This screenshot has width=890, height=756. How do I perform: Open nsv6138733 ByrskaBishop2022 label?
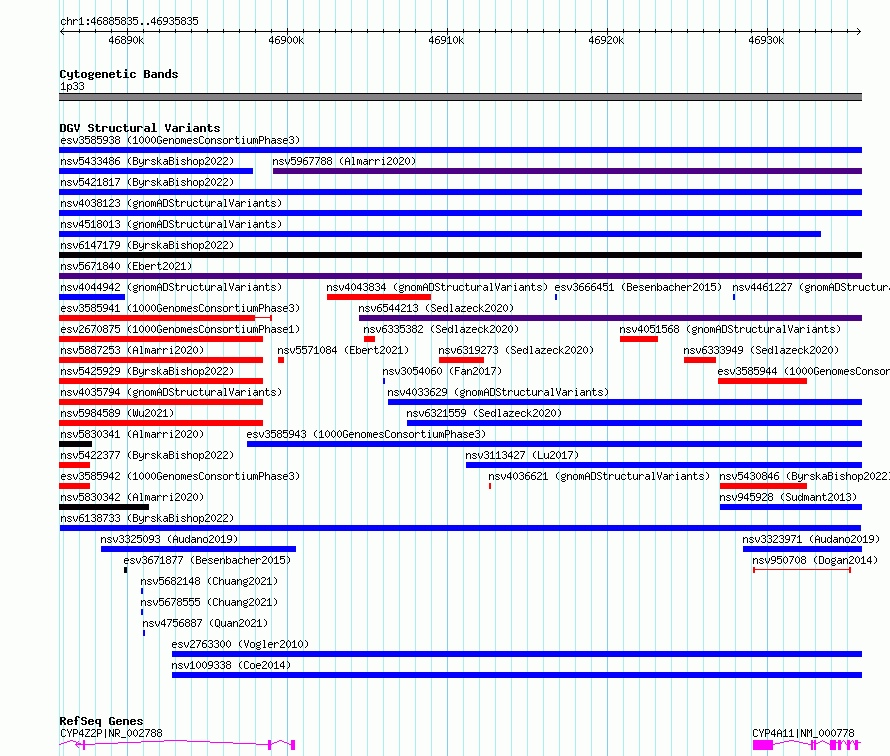click(147, 518)
